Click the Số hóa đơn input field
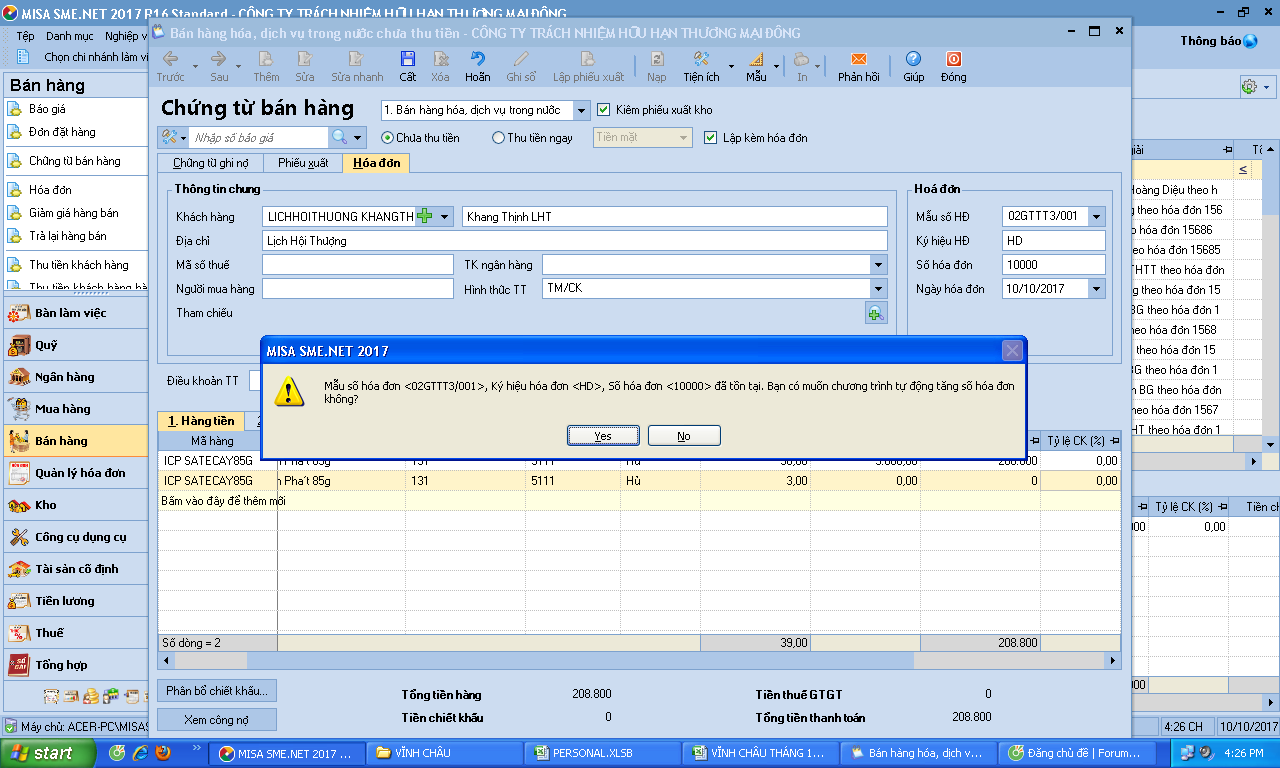Image resolution: width=1280 pixels, height=768 pixels. (1054, 265)
